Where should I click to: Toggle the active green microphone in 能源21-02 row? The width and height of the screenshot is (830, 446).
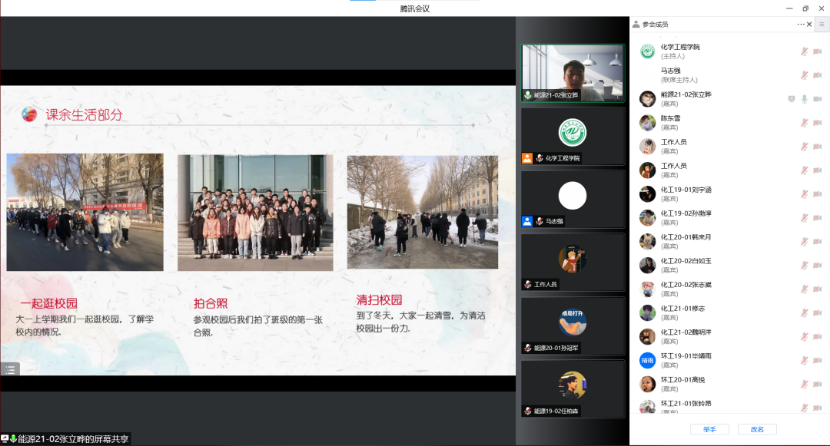pos(804,99)
